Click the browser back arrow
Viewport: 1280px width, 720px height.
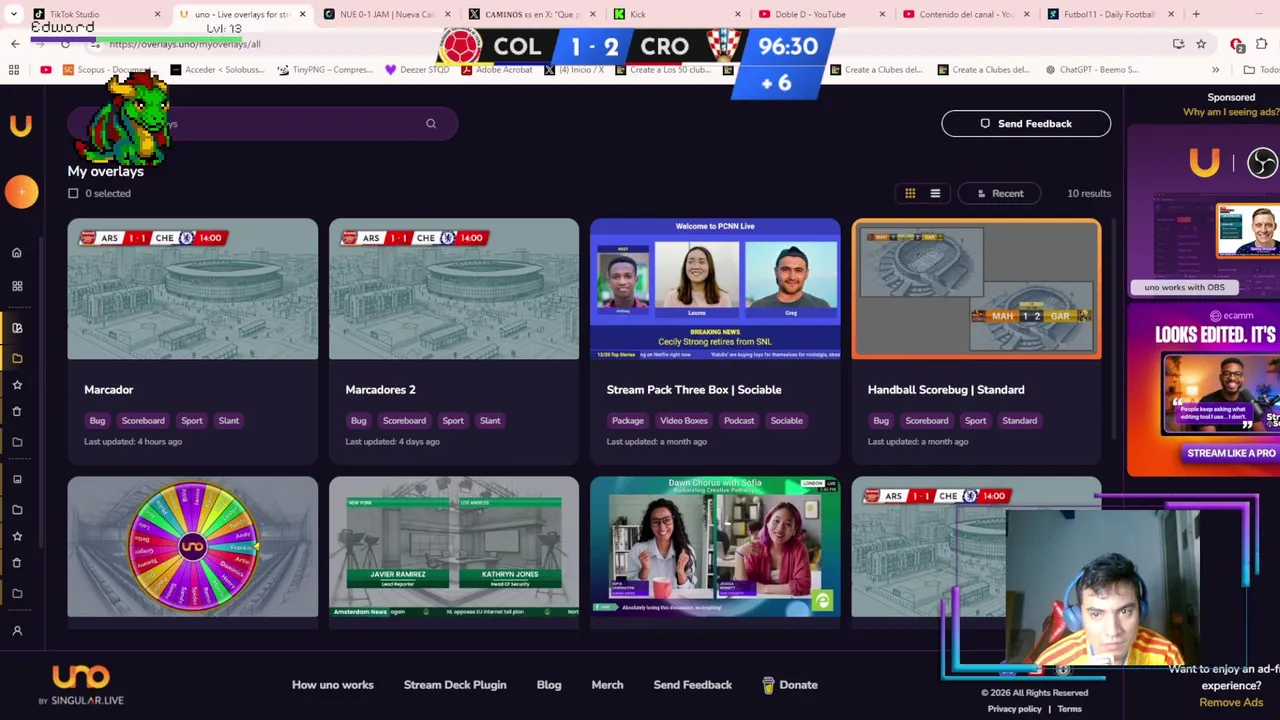point(15,44)
